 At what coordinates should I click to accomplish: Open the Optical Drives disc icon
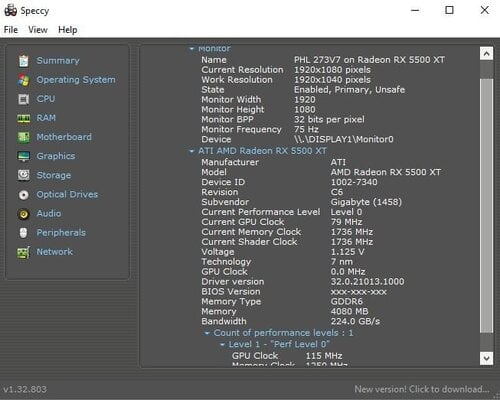pyautogui.click(x=24, y=195)
